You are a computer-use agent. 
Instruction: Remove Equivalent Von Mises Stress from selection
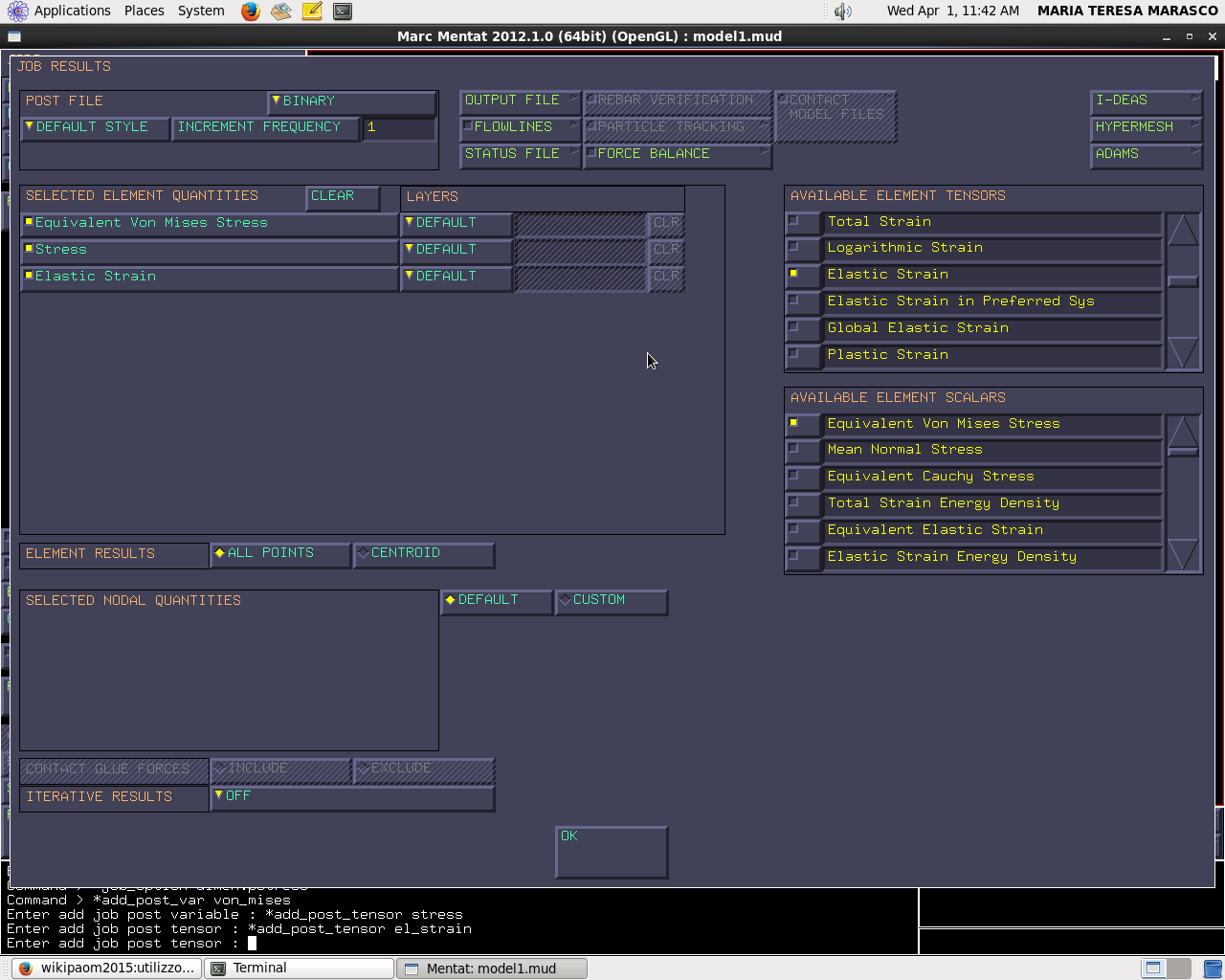point(210,223)
